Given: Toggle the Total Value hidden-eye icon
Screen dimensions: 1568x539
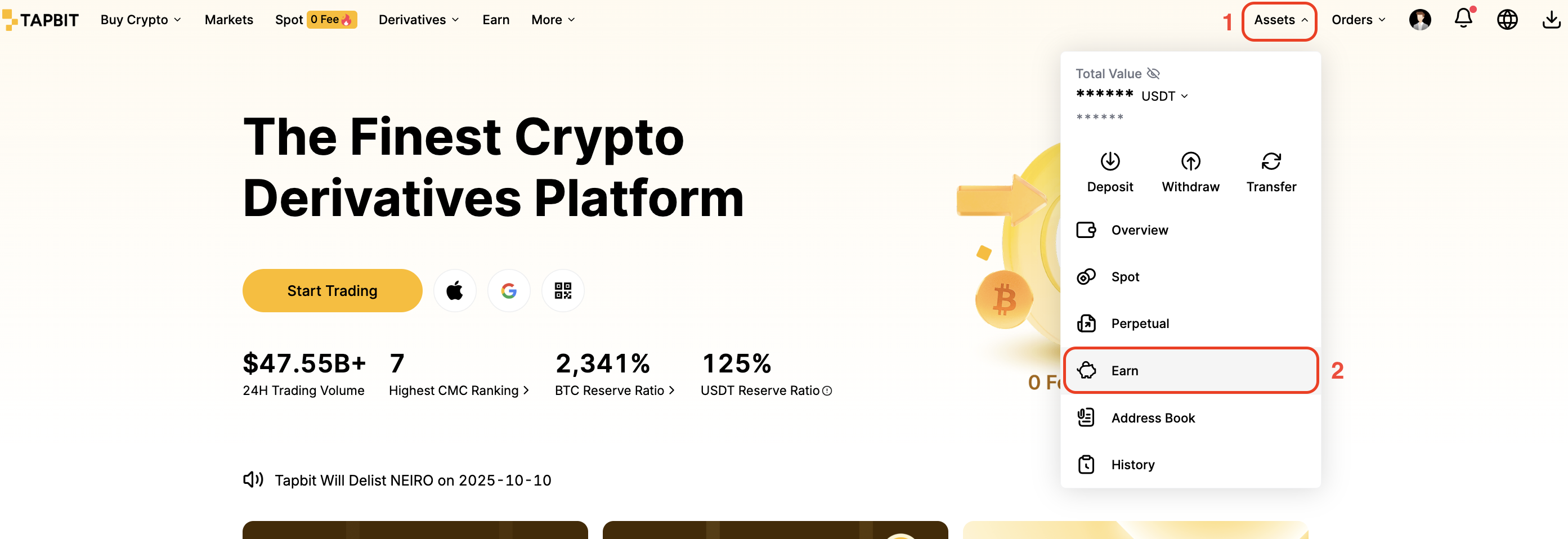Looking at the screenshot, I should click(x=1153, y=74).
